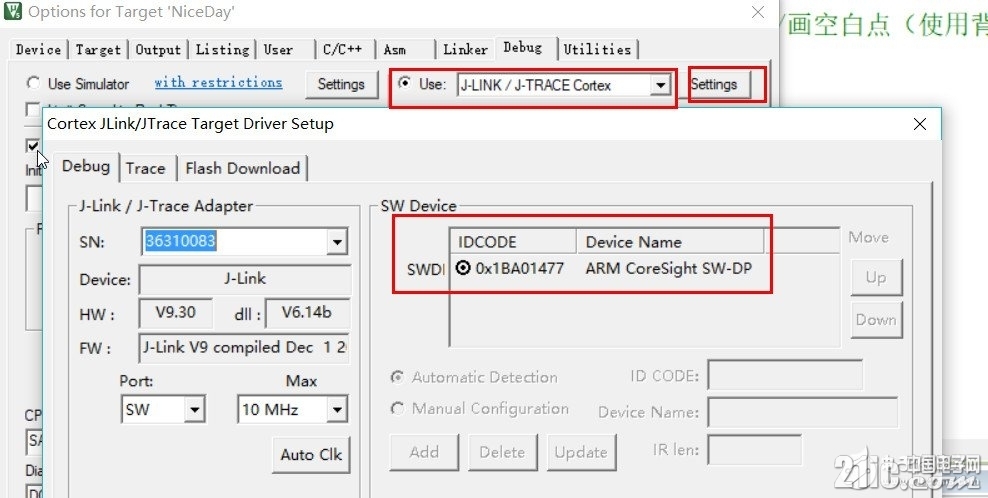Close the Cortex JLink/JTrace Driver Setup dialog
The image size is (988, 498).
920,124
